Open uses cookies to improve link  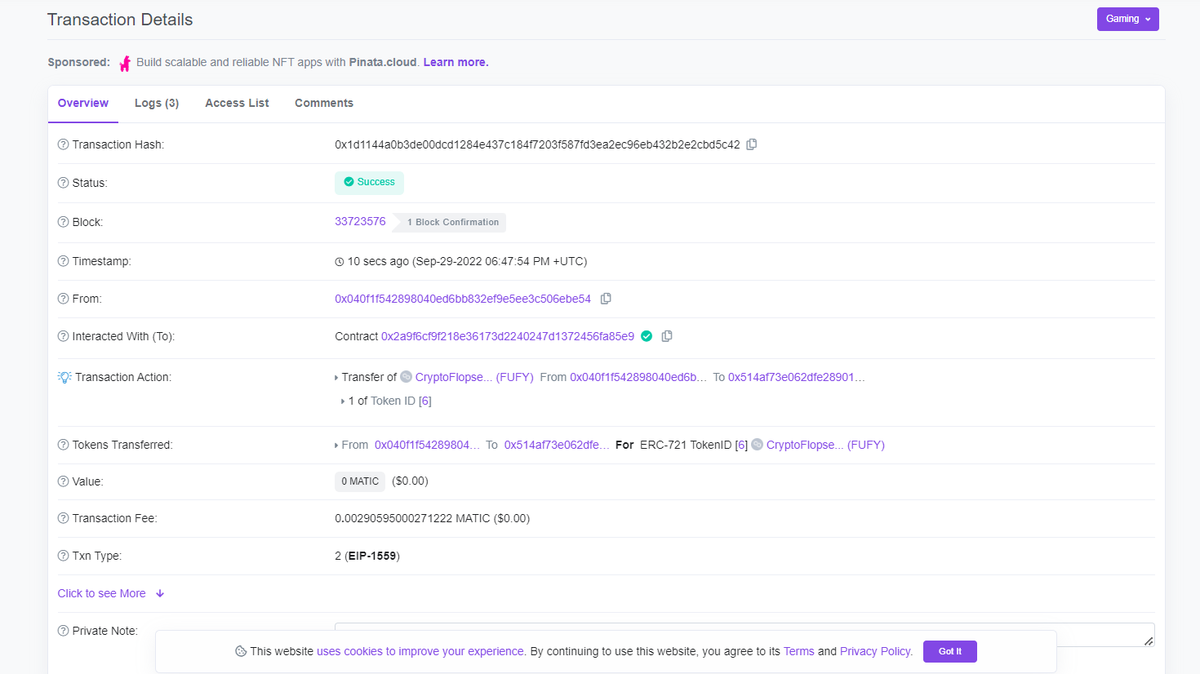(421, 651)
